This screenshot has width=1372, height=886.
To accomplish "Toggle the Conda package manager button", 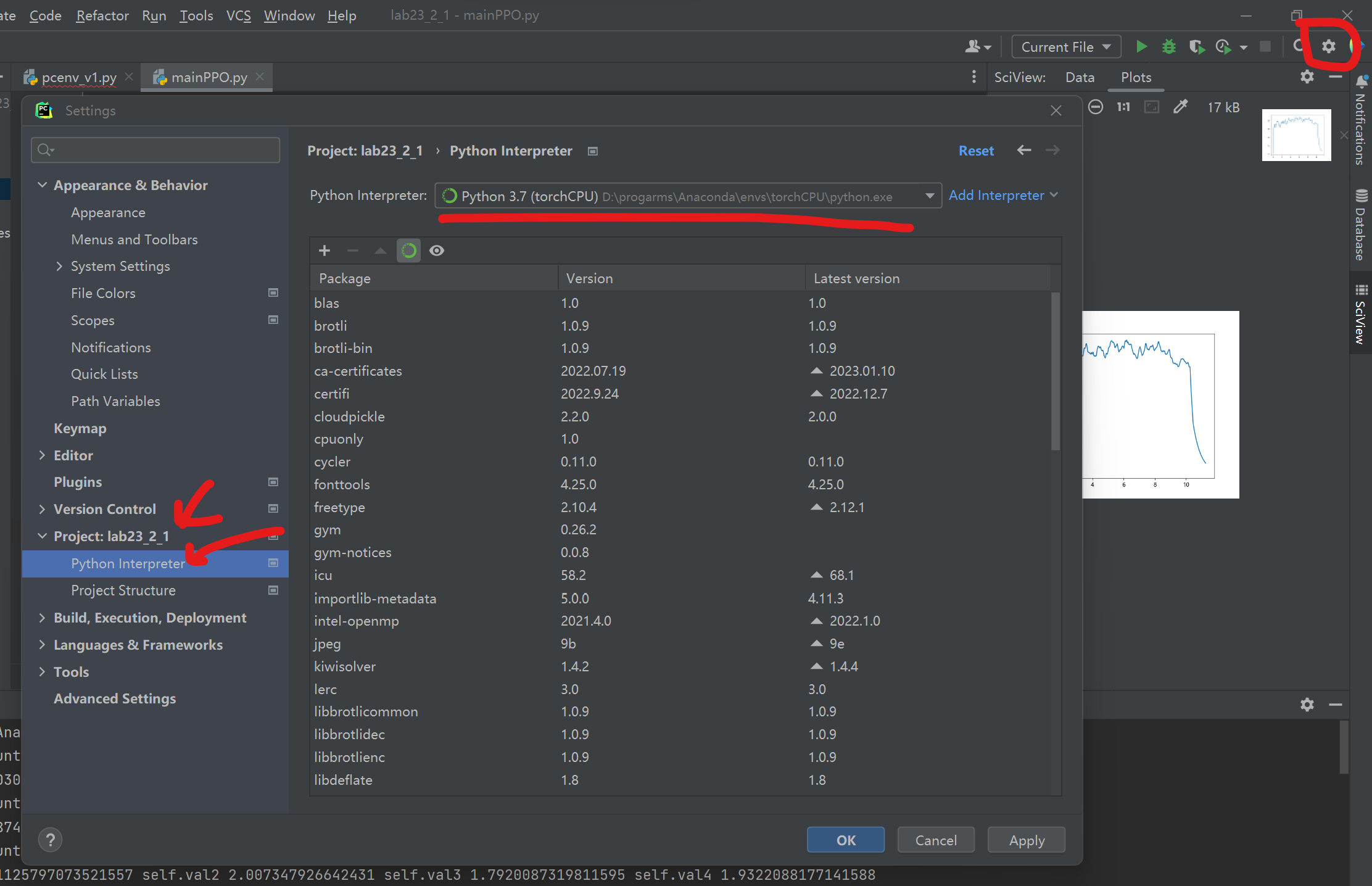I will pos(408,250).
